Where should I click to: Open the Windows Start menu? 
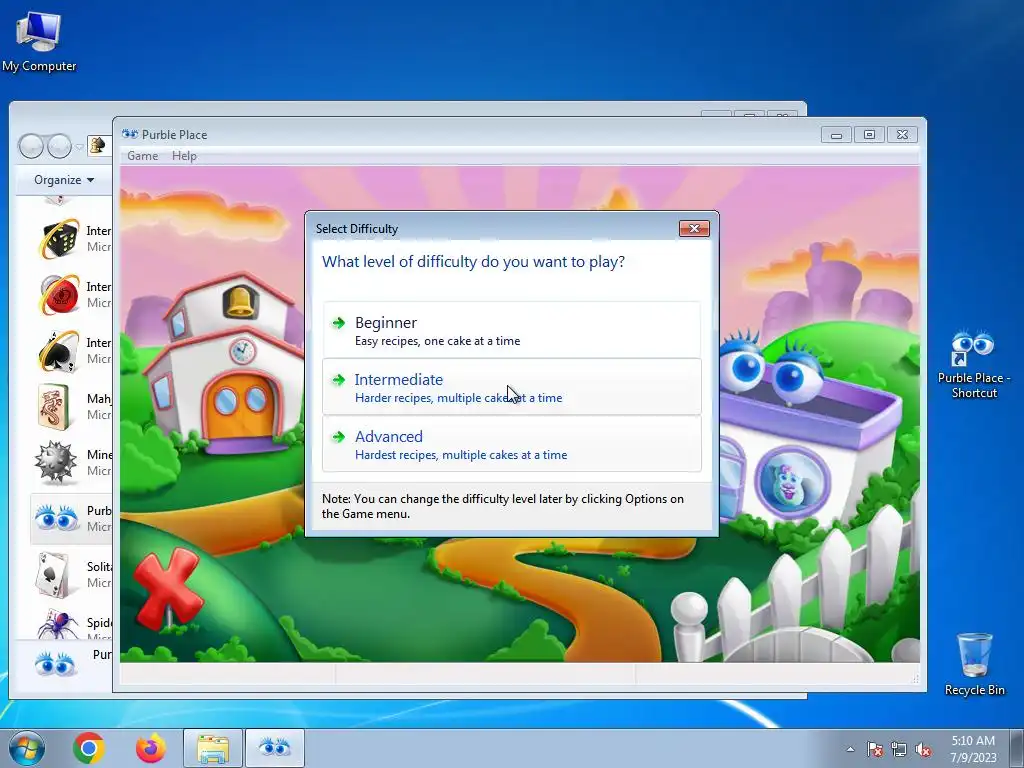(x=26, y=748)
